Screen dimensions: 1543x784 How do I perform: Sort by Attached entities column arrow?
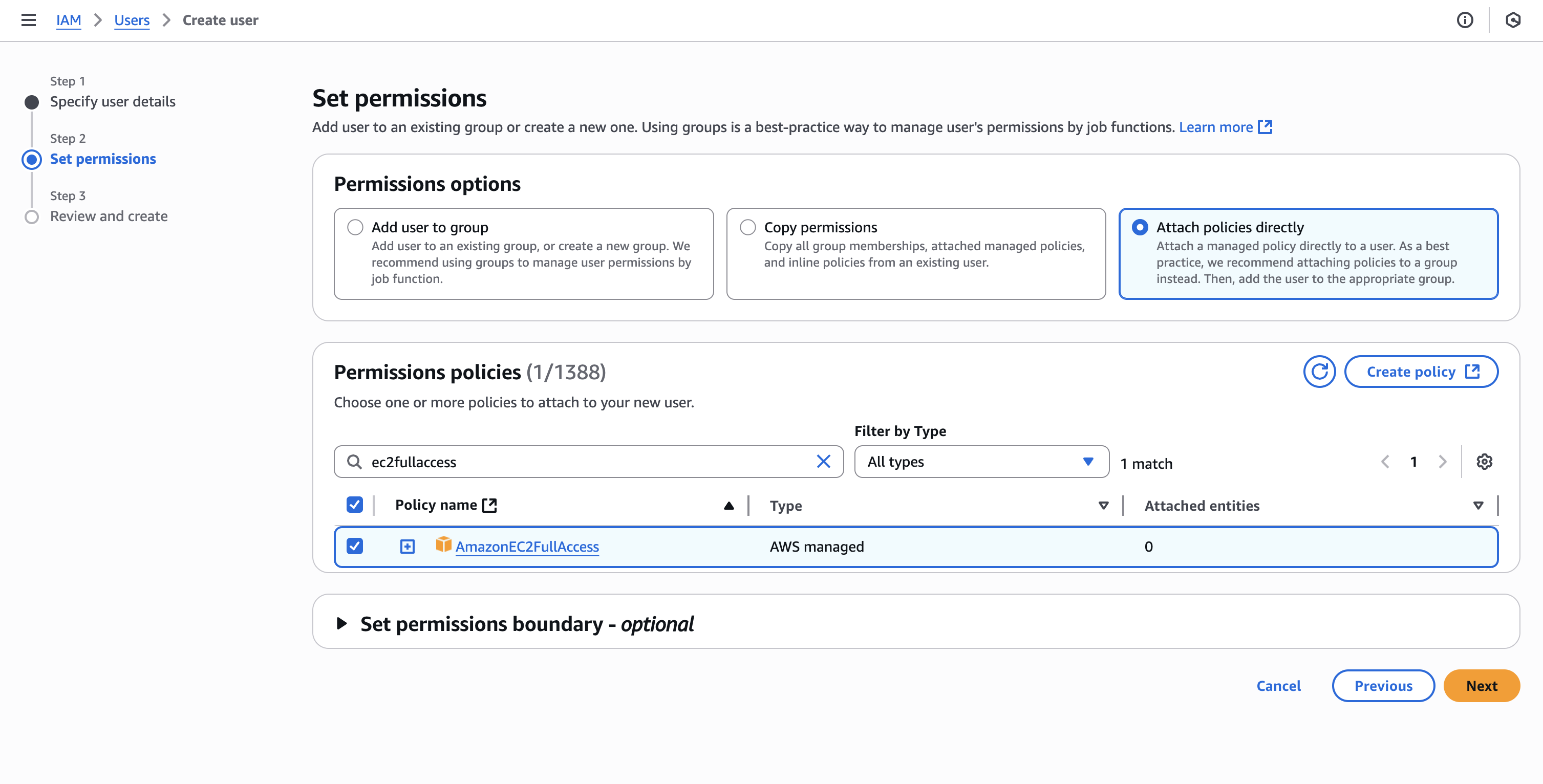point(1477,506)
